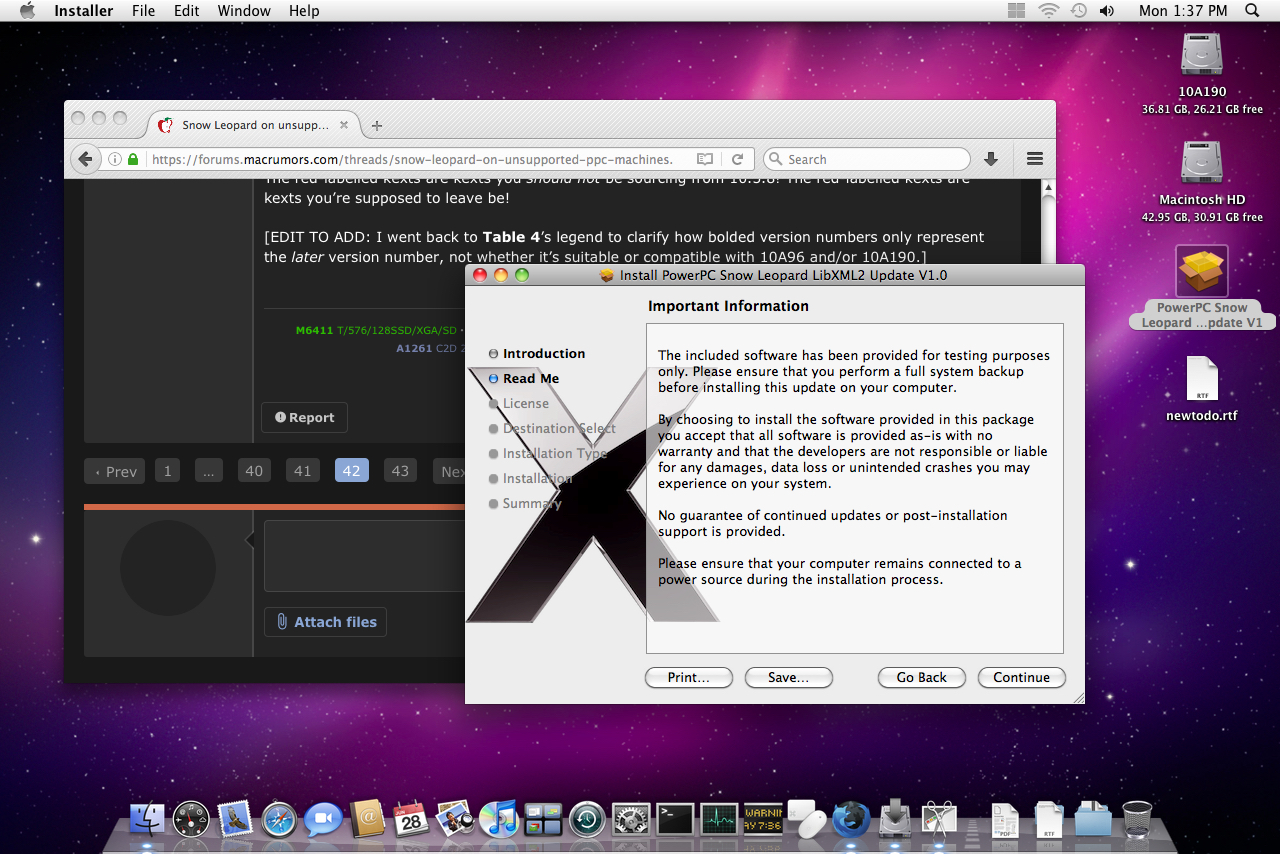This screenshot has height=854, width=1280.
Task: Select the PowerPC Snow Leopard package icon
Action: [x=1202, y=270]
